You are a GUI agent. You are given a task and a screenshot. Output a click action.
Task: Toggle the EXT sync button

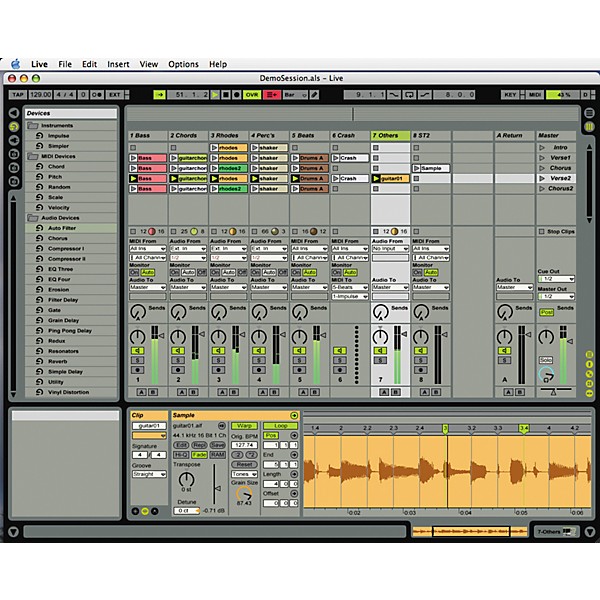click(x=114, y=95)
